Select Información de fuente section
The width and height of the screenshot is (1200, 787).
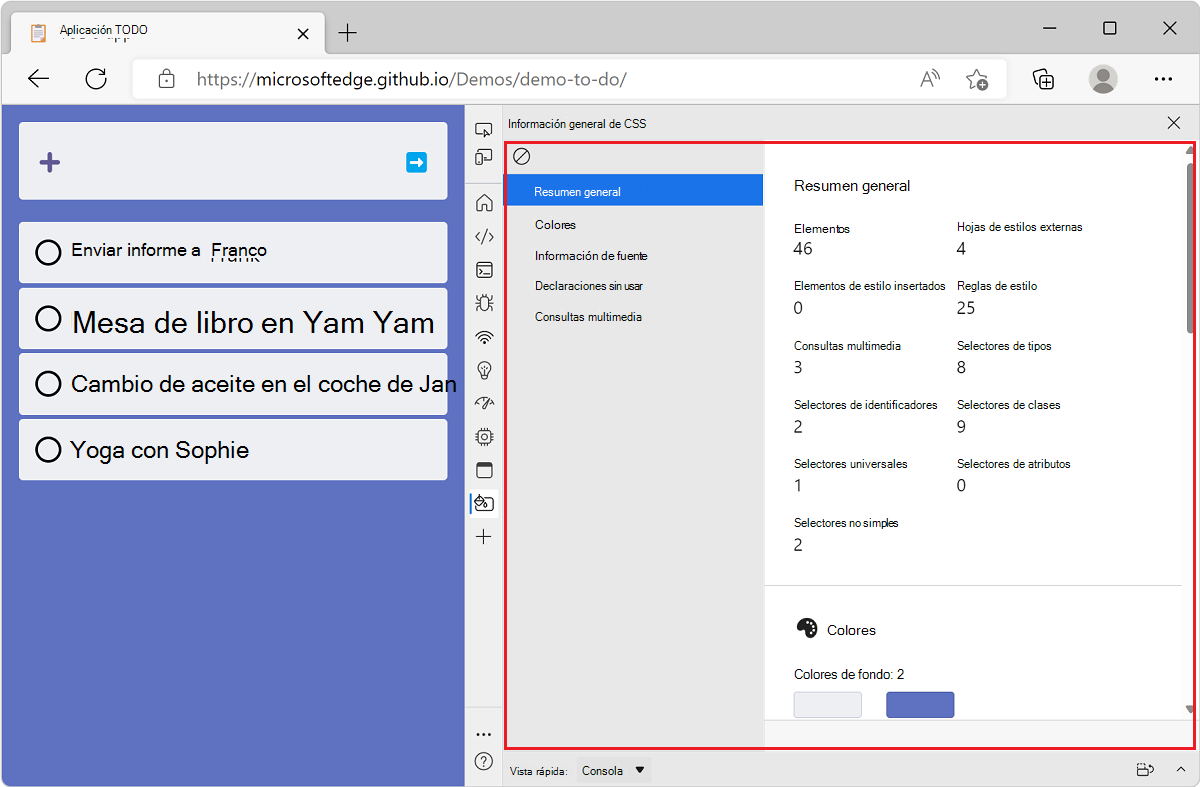pyautogui.click(x=634, y=256)
